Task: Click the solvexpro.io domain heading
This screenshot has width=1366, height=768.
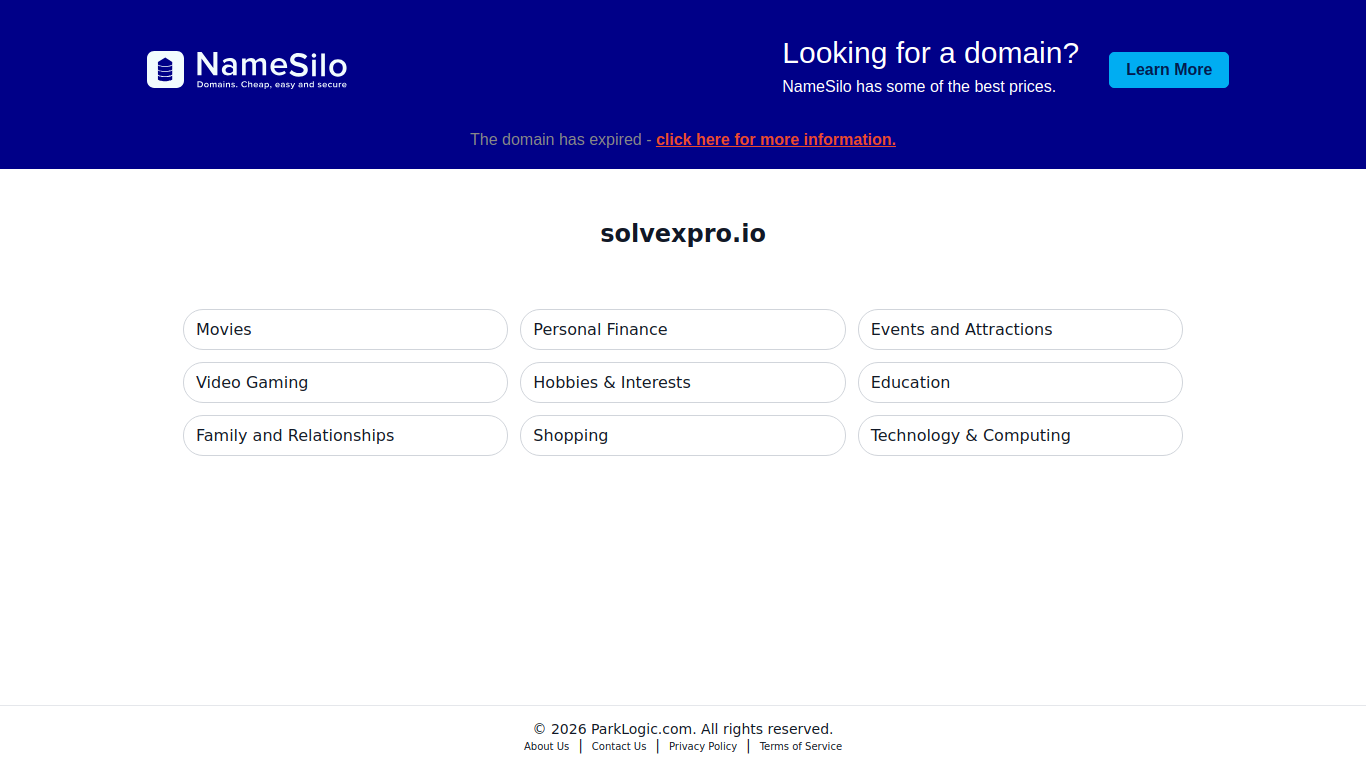Action: (x=683, y=234)
